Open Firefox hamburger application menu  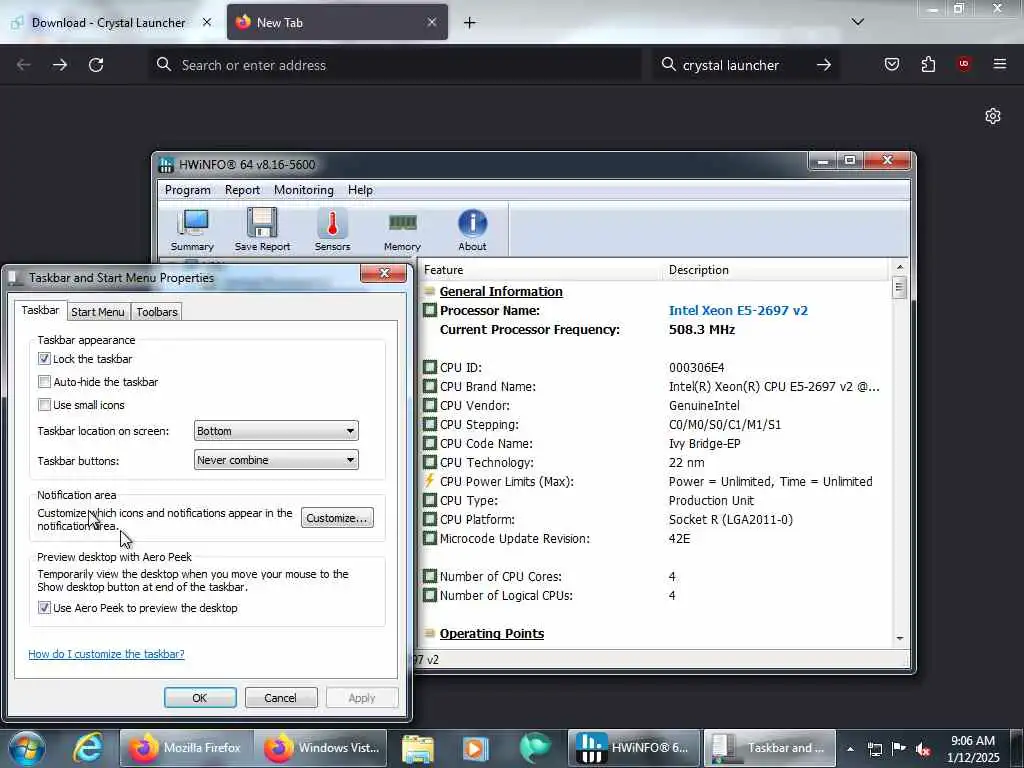pos(1000,64)
